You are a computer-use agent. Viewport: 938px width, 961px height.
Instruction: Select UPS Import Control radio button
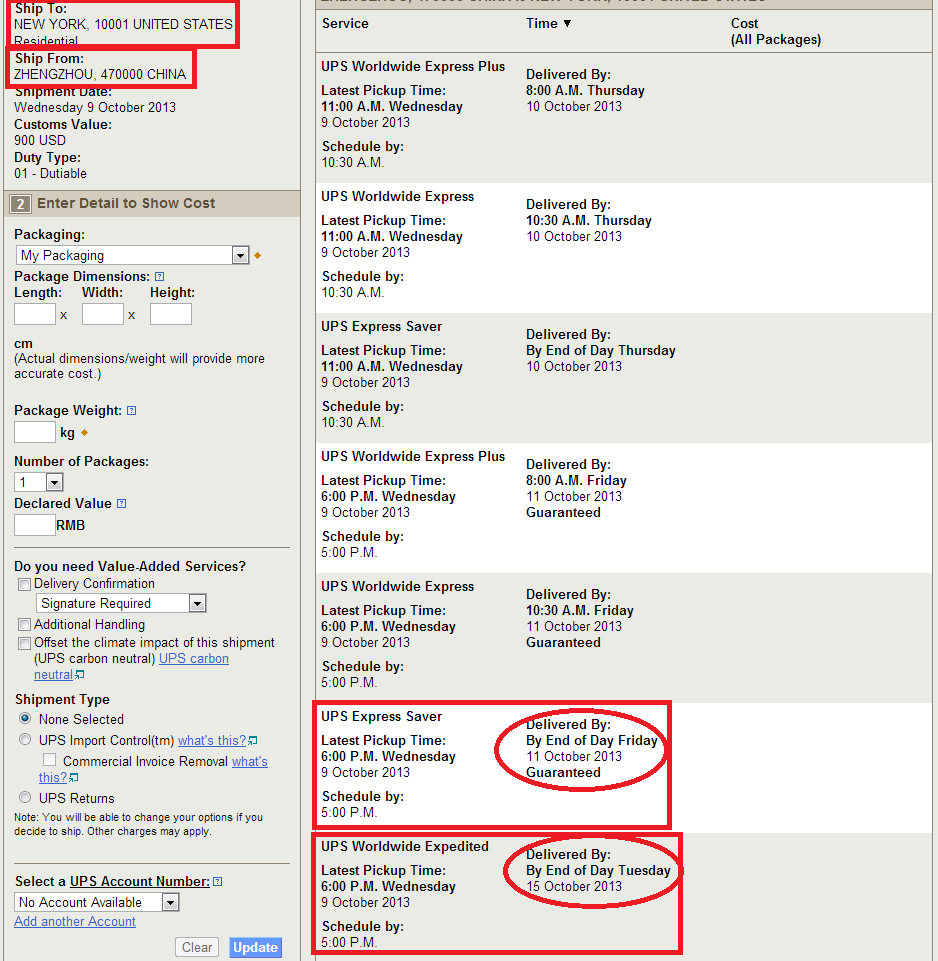(25, 739)
